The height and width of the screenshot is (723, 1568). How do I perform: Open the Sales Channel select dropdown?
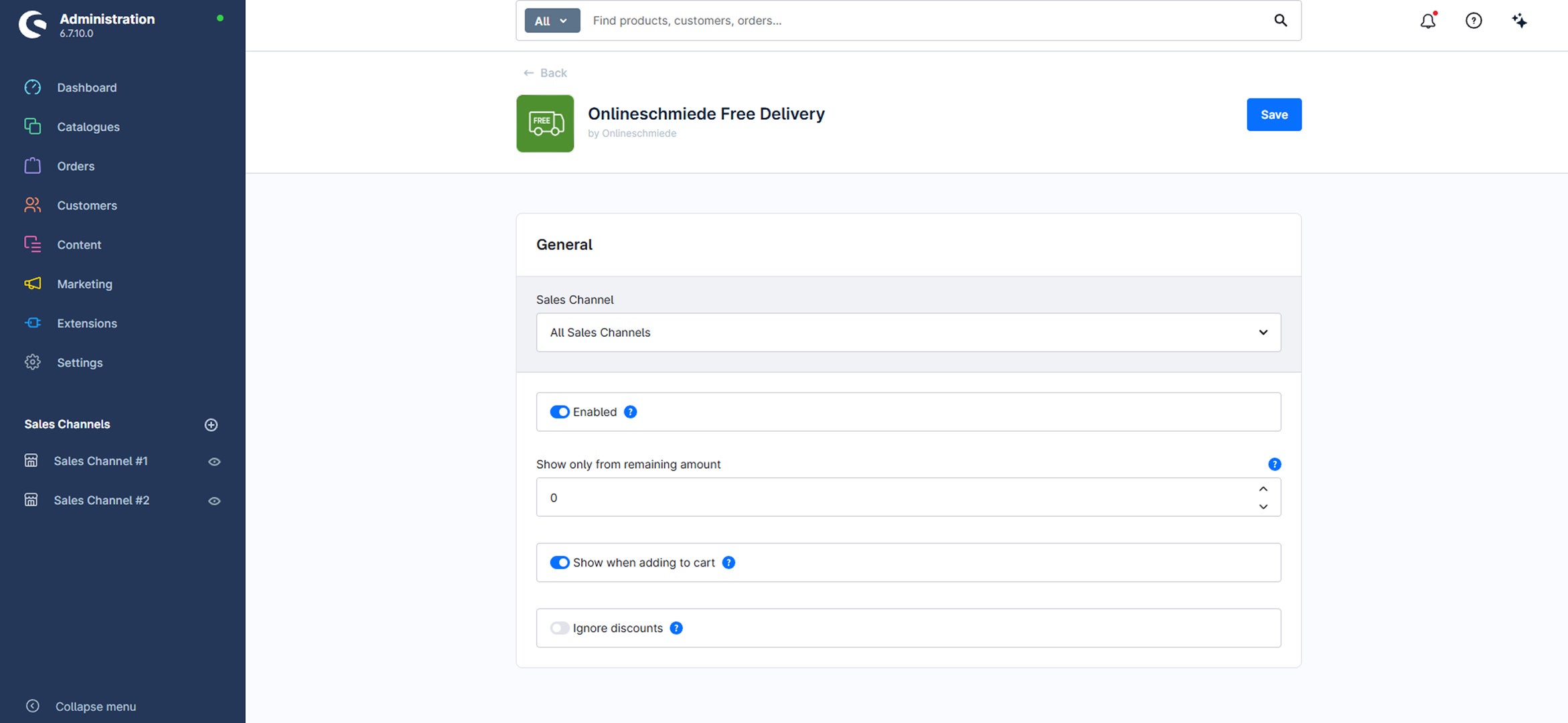tap(909, 332)
